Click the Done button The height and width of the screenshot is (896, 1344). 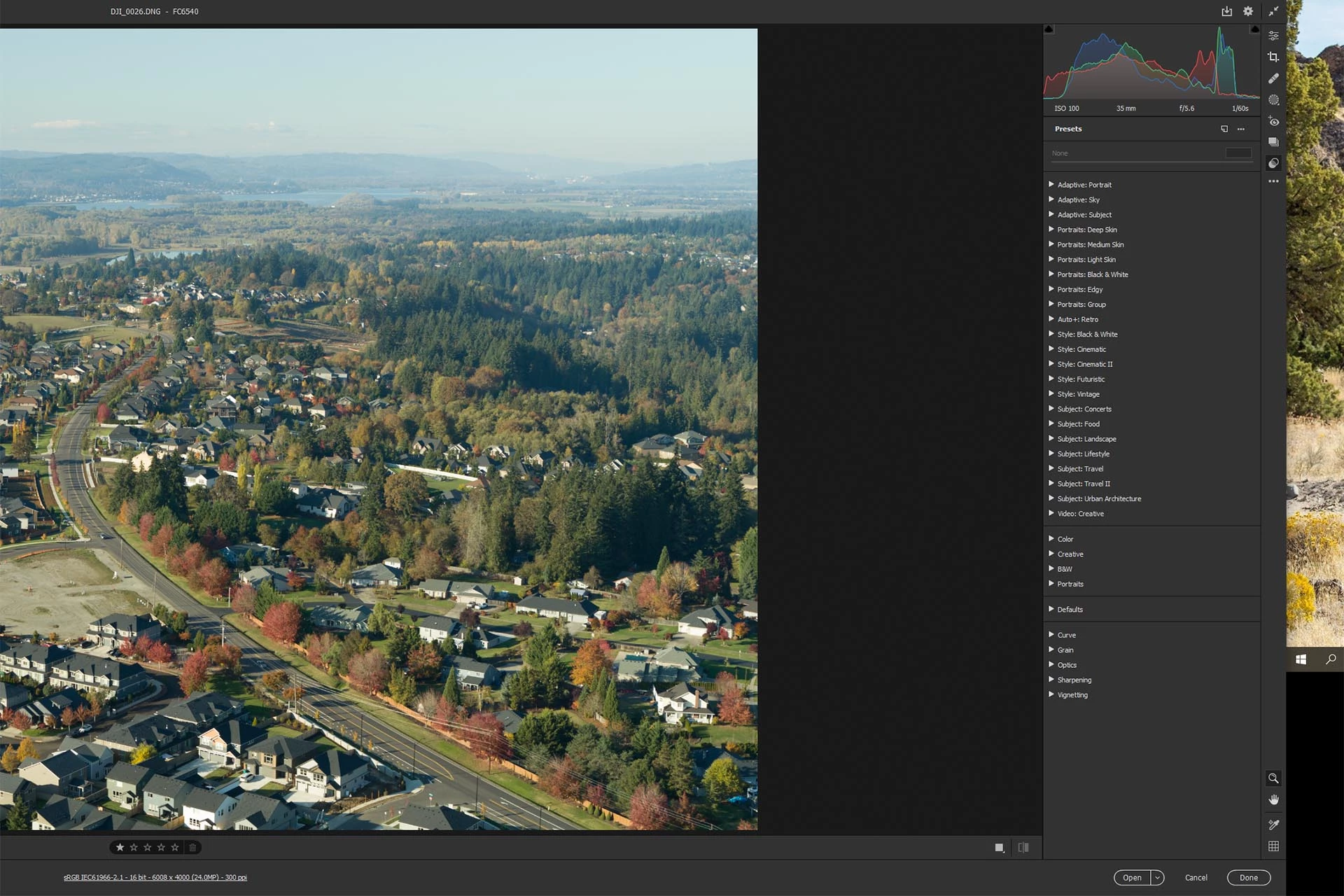(x=1248, y=878)
